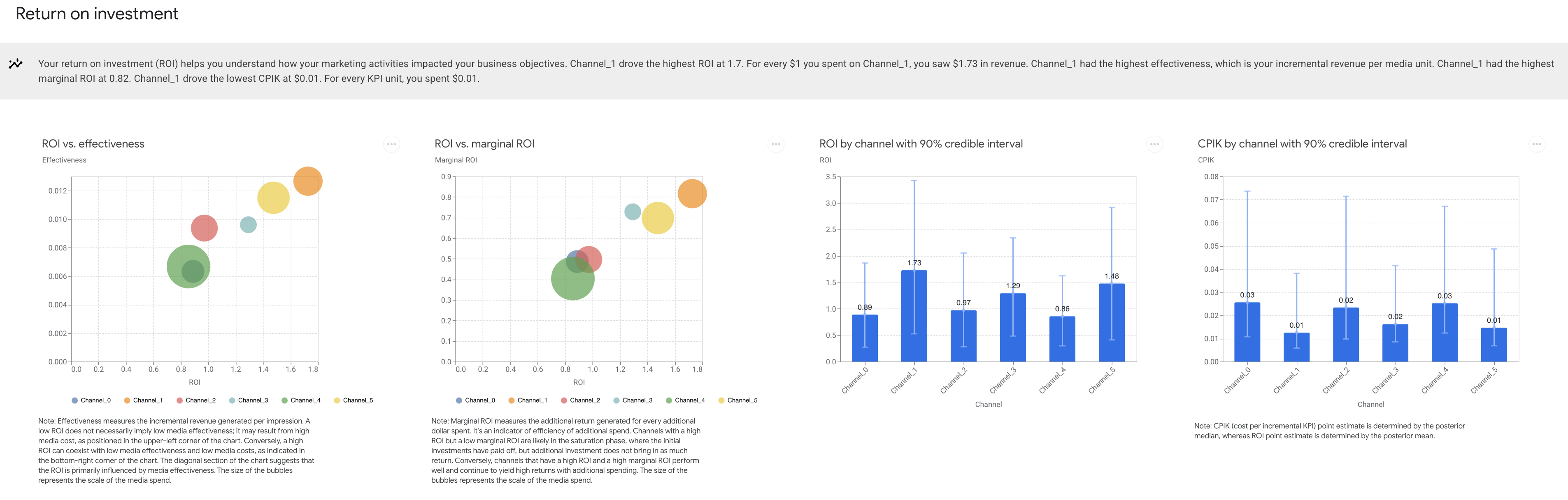
Task: Expand the ROI by channel chart dropdown menu
Action: (1154, 144)
